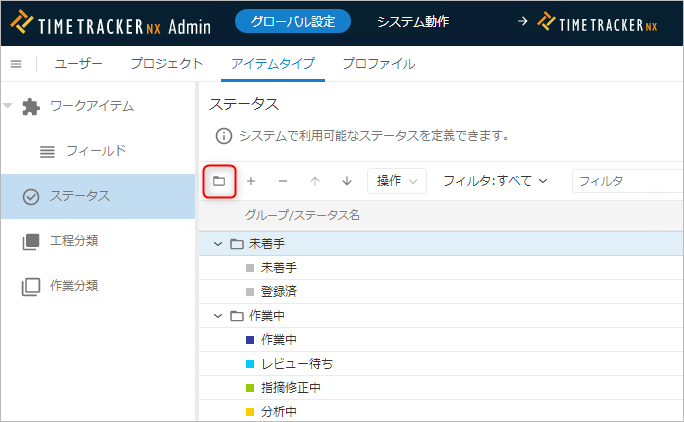The width and height of the screenshot is (684, 422).
Task: Click the minus icon to remove status
Action: click(x=283, y=181)
